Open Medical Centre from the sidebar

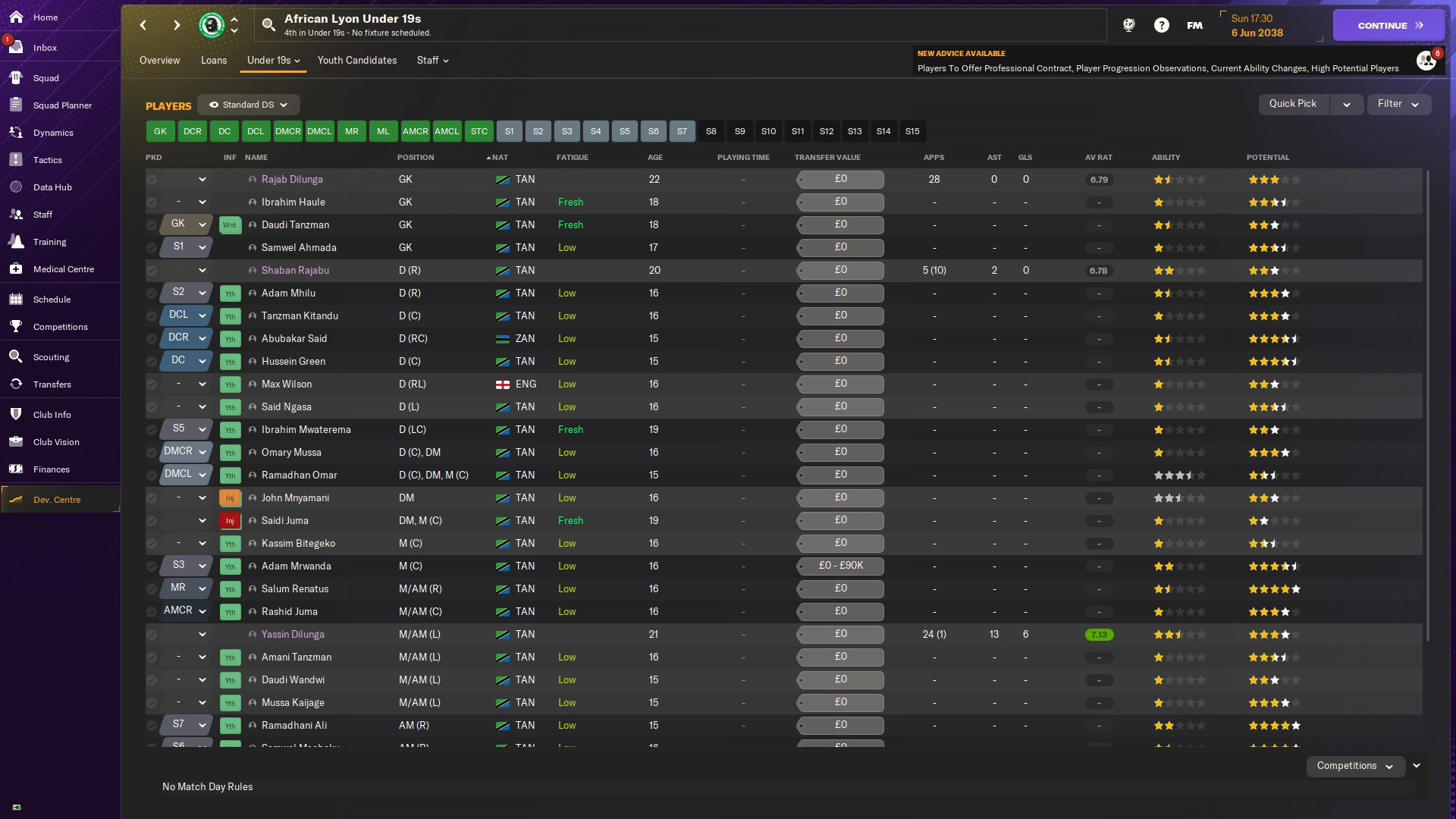click(64, 269)
